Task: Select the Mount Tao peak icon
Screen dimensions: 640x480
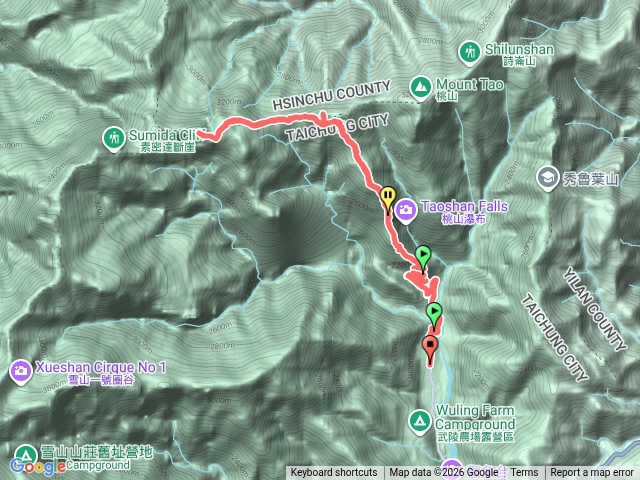Action: tap(420, 87)
